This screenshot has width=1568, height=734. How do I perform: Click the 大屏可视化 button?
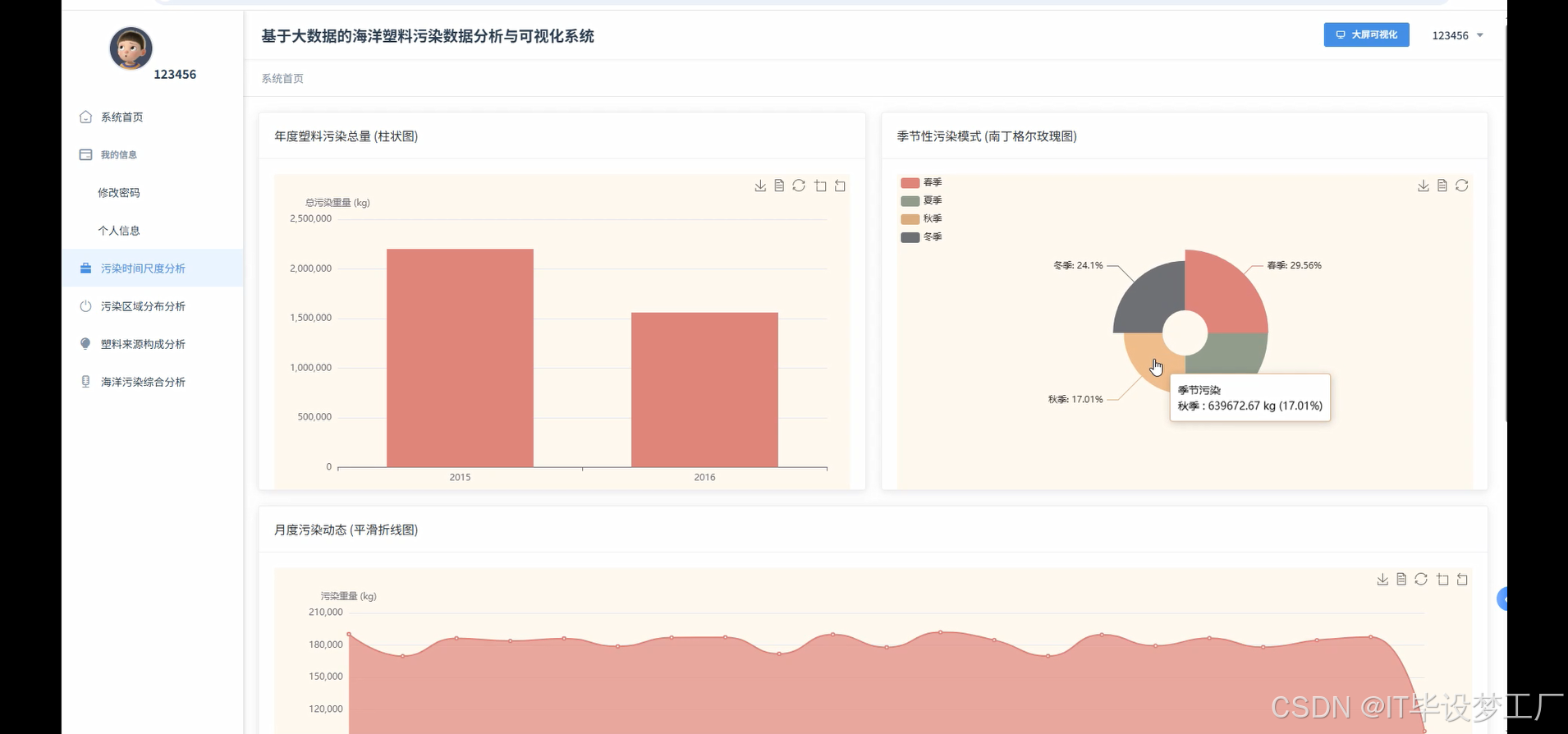click(1366, 34)
